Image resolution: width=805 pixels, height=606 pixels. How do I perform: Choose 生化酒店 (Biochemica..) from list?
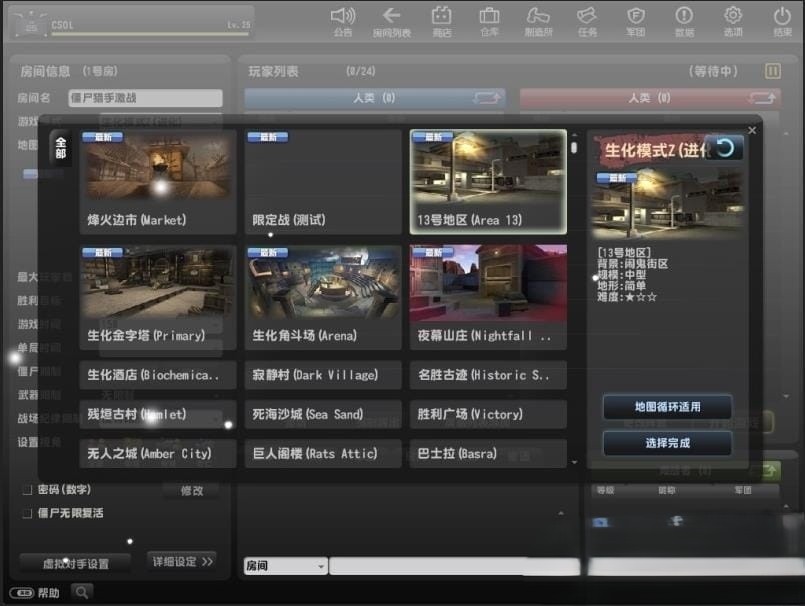(158, 375)
